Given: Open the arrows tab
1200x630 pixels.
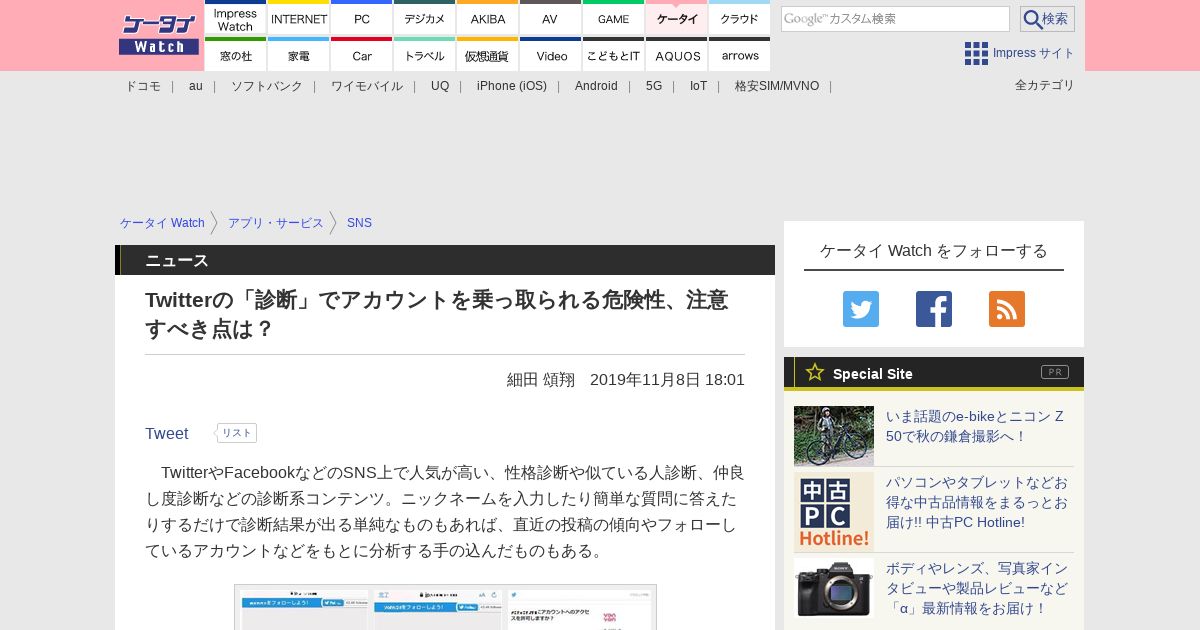Looking at the screenshot, I should coord(740,55).
